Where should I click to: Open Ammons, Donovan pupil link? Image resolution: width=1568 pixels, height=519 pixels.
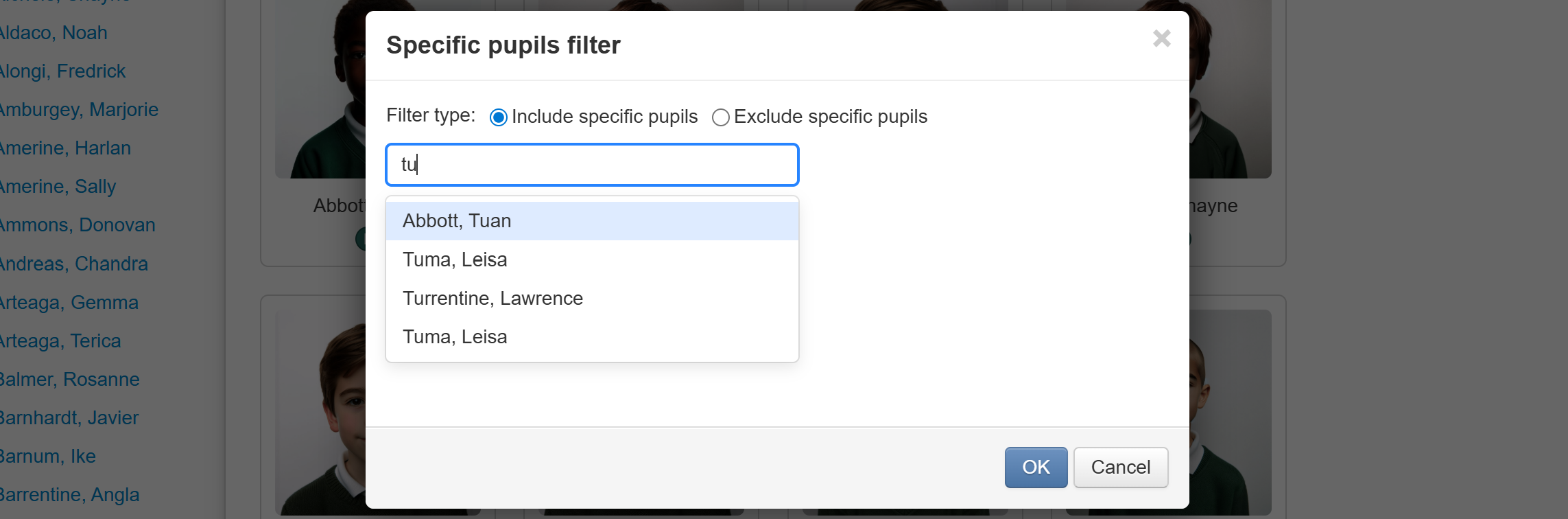click(78, 225)
